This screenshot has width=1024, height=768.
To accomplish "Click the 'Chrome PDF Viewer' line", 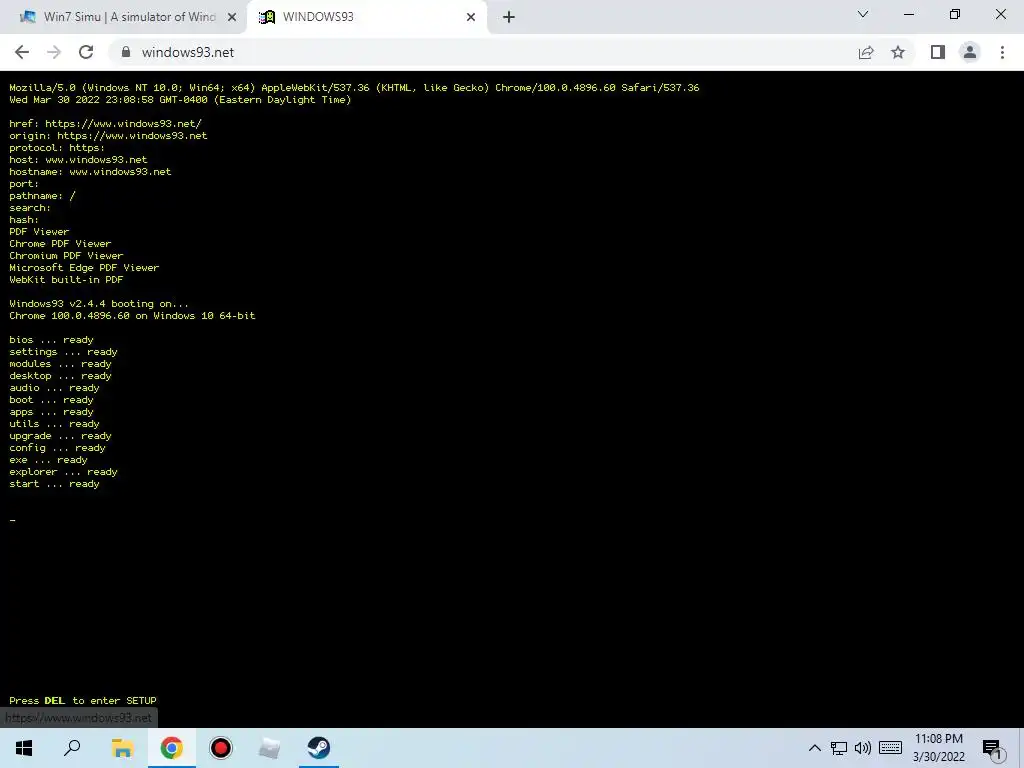I will [x=60, y=244].
